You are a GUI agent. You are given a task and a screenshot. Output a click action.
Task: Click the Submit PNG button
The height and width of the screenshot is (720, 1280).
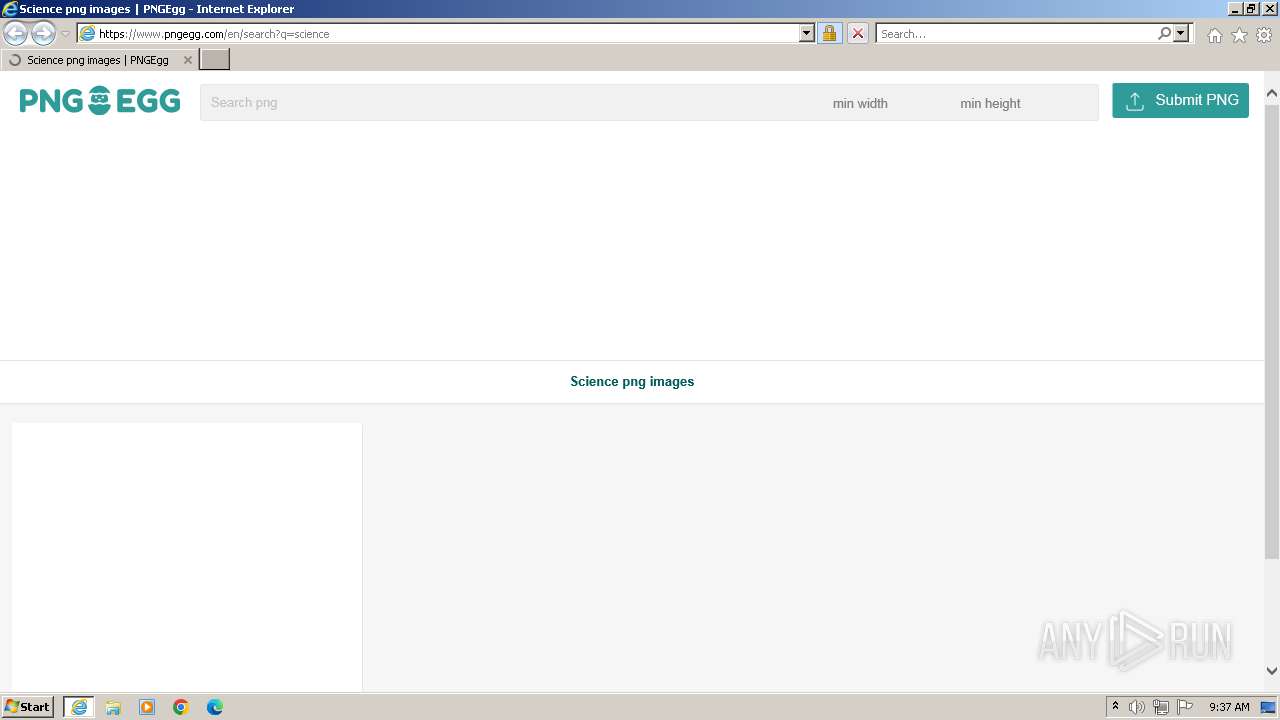click(1180, 100)
